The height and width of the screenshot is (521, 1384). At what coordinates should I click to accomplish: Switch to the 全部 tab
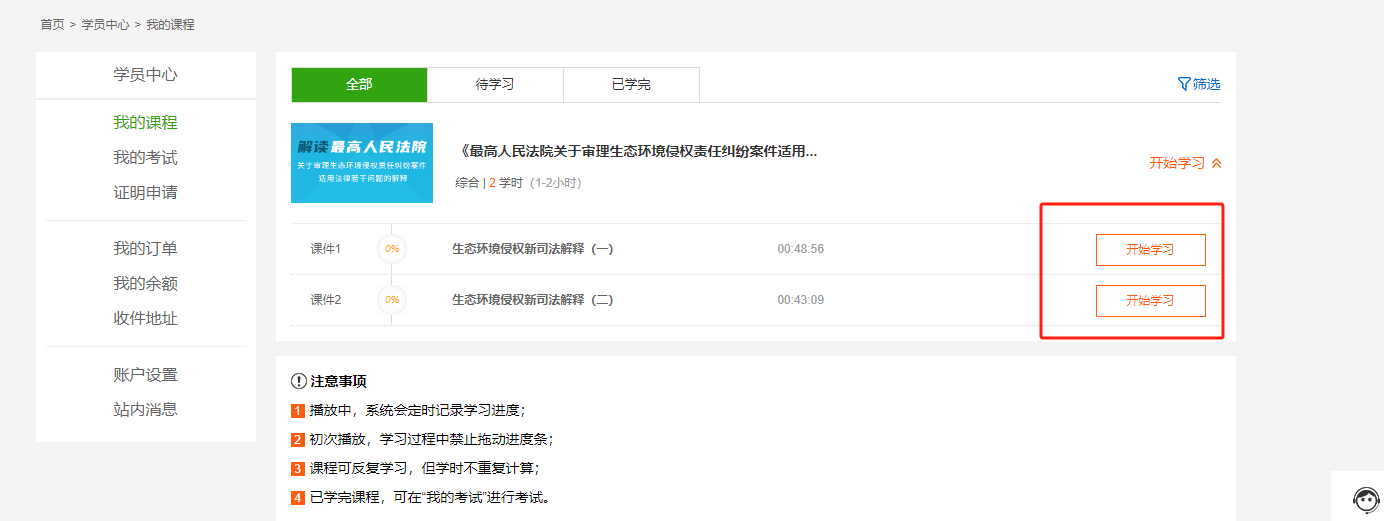click(x=359, y=85)
